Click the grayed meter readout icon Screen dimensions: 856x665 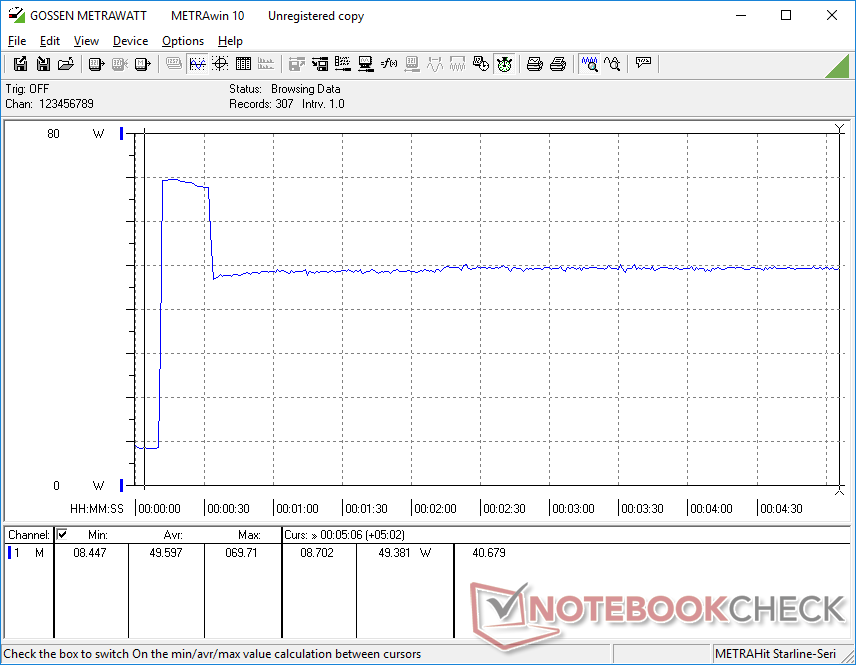point(412,64)
